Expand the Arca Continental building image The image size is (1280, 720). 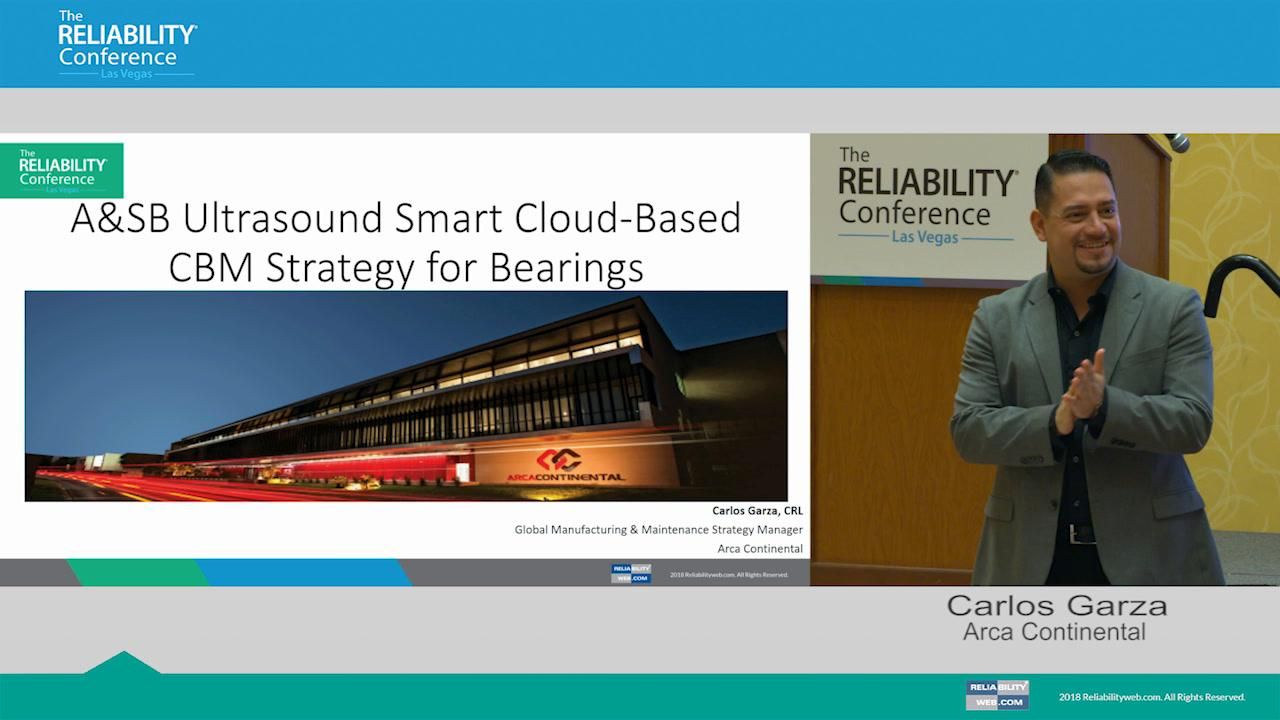[405, 396]
